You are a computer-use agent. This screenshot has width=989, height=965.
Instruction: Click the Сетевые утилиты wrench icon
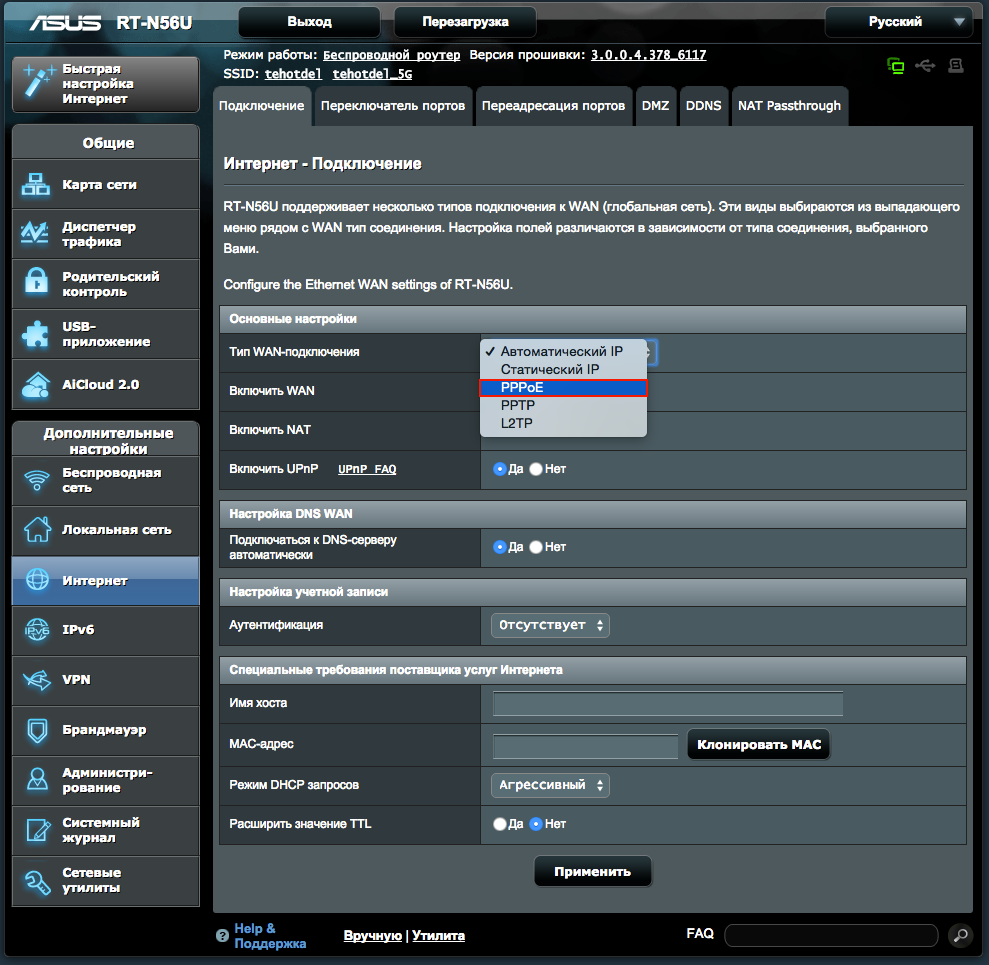click(37, 882)
